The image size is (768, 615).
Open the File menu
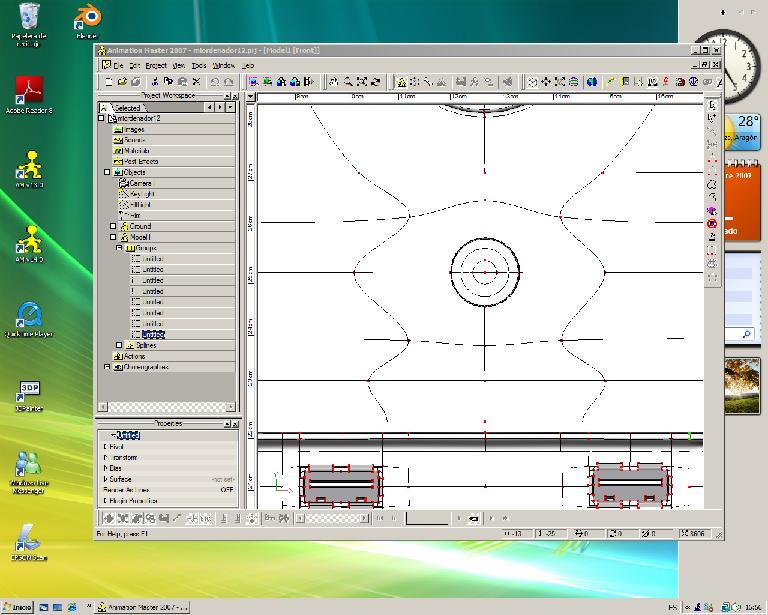click(x=118, y=65)
